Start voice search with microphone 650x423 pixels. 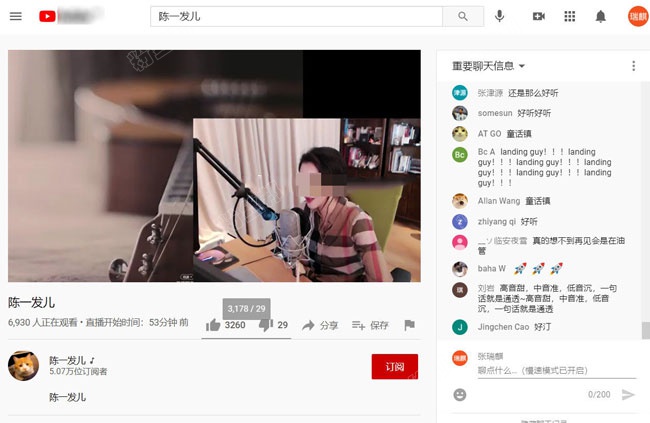pyautogui.click(x=500, y=17)
